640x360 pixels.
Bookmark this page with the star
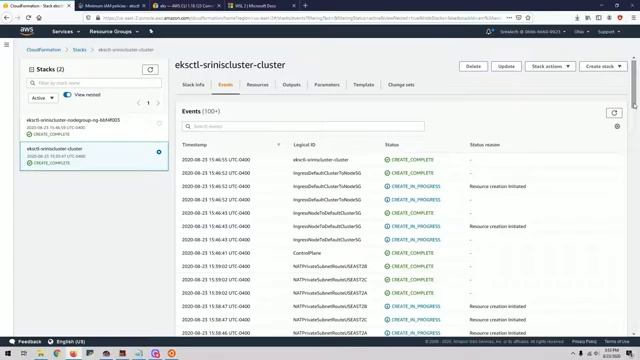pos(528,18)
